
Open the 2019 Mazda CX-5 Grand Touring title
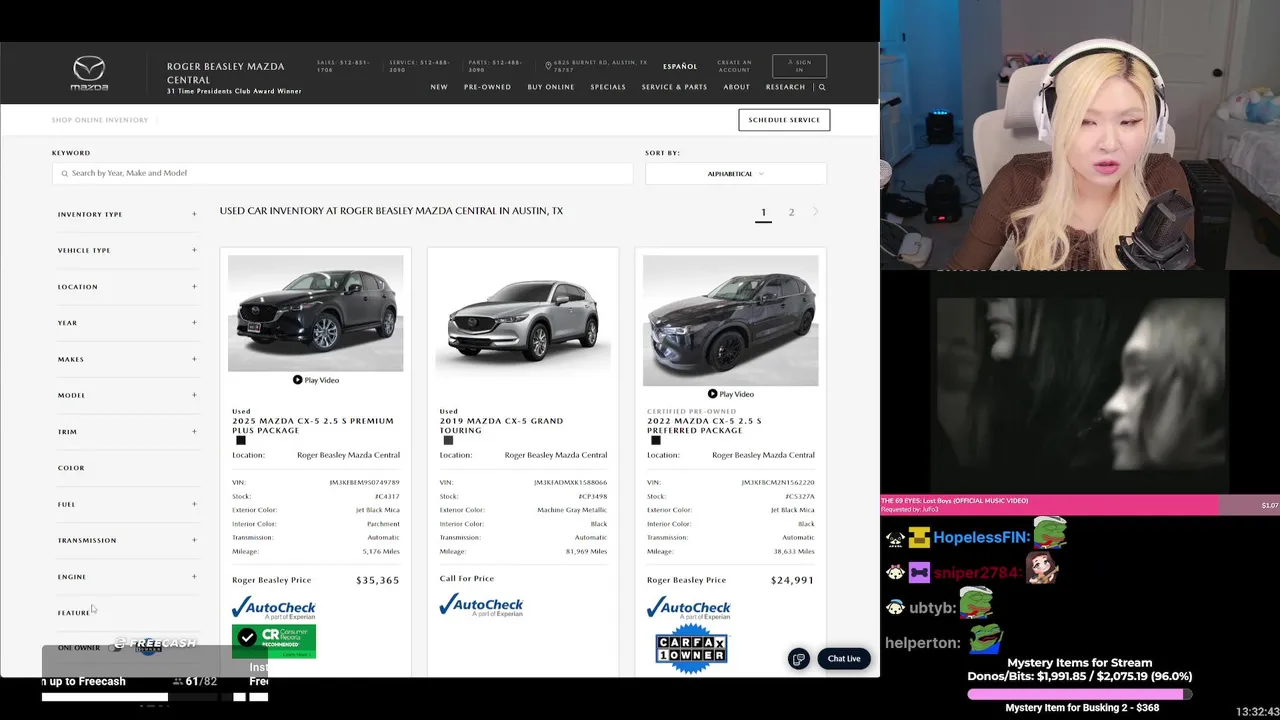[x=501, y=425]
